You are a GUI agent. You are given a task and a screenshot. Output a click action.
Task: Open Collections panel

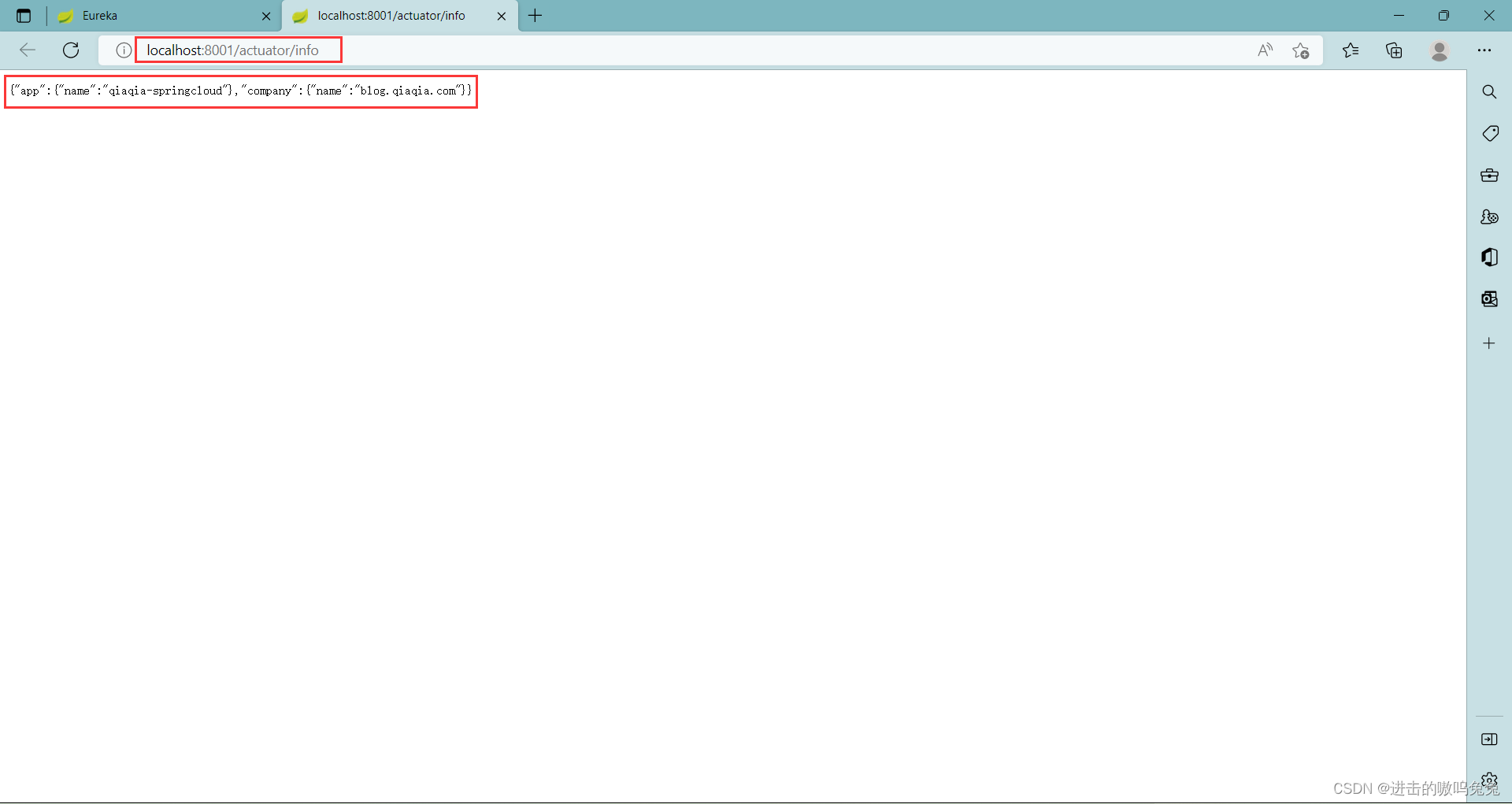[1394, 50]
